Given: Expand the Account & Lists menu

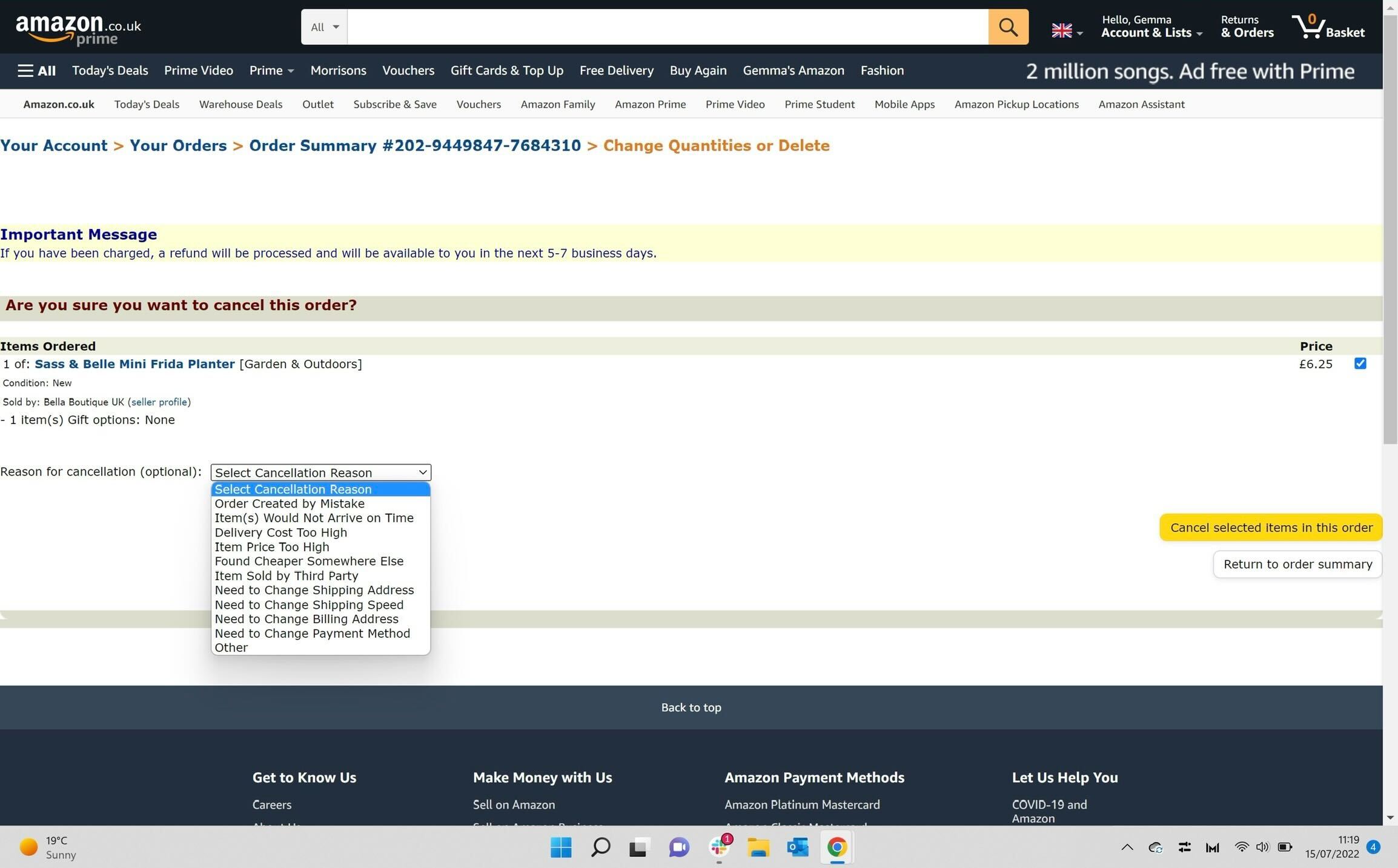Looking at the screenshot, I should [1151, 27].
